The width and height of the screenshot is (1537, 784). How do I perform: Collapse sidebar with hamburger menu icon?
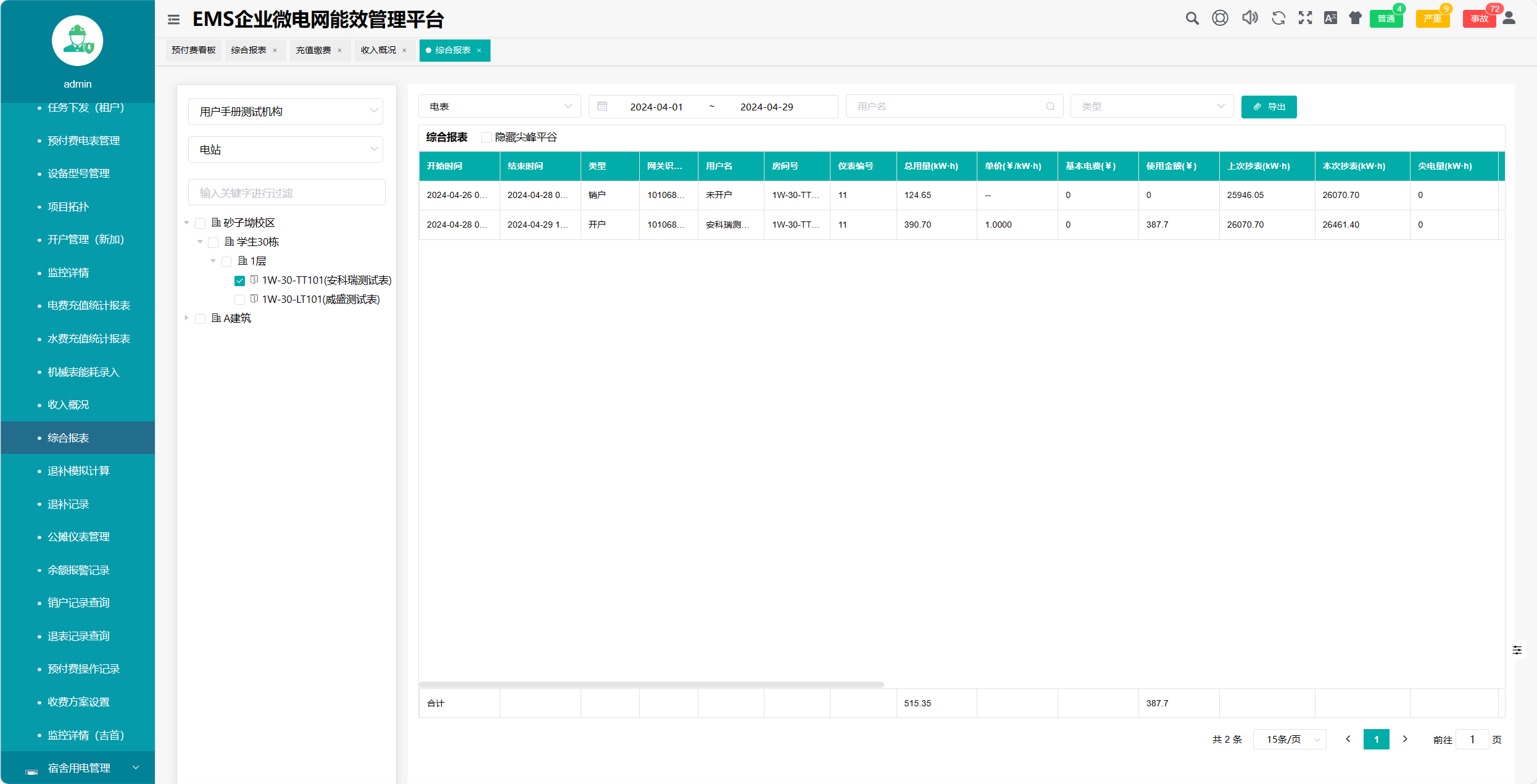tap(173, 20)
